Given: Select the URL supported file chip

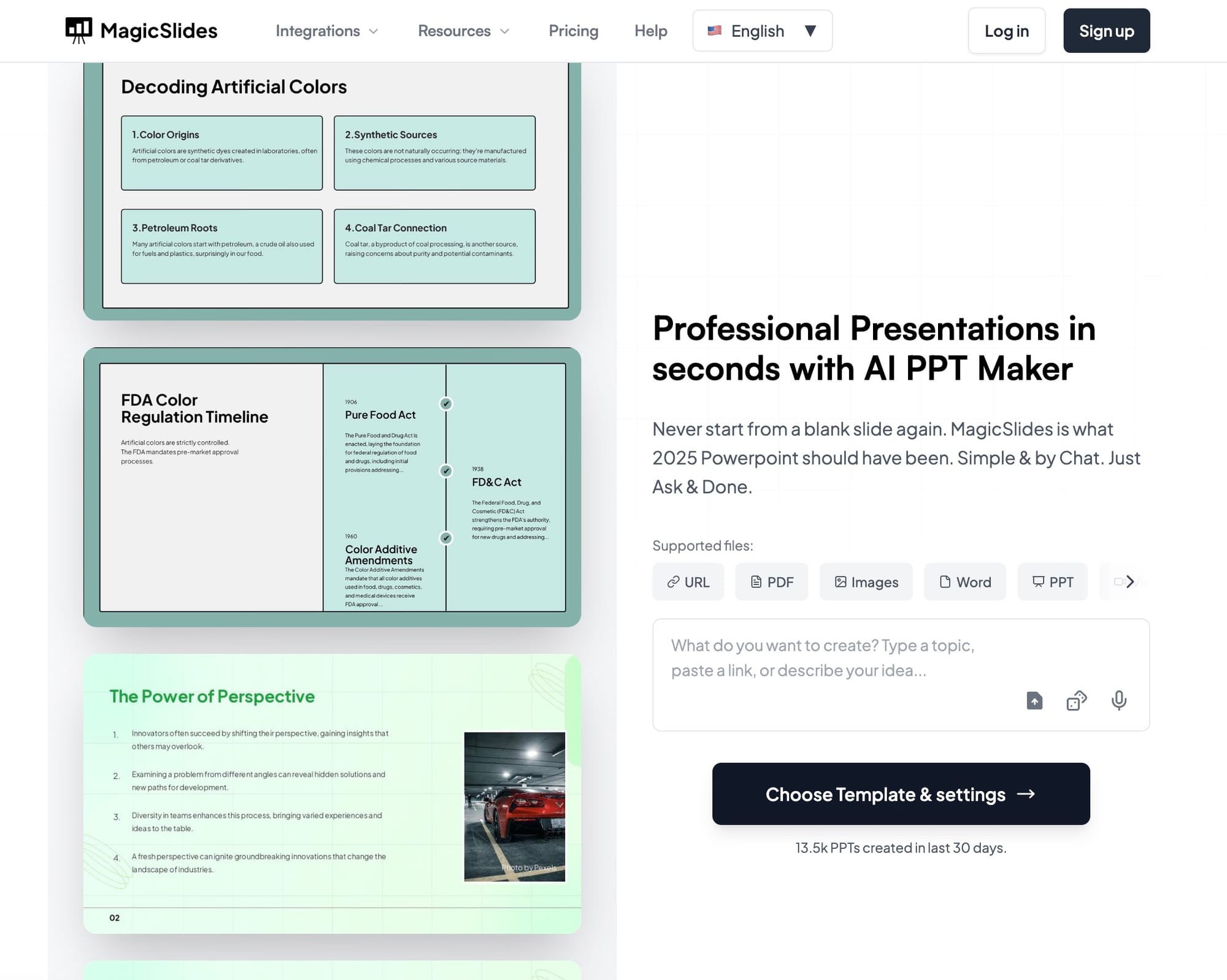Looking at the screenshot, I should [688, 581].
